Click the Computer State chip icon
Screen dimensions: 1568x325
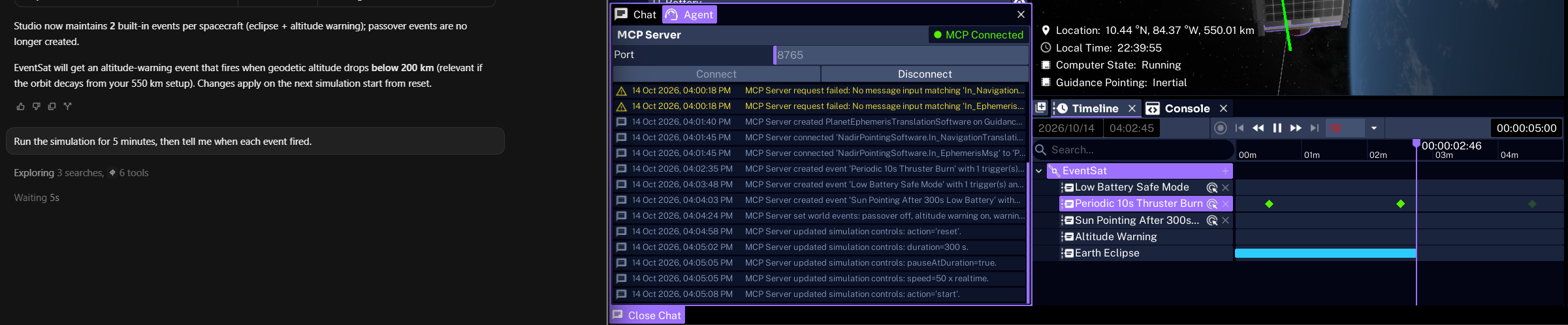pyautogui.click(x=1046, y=65)
